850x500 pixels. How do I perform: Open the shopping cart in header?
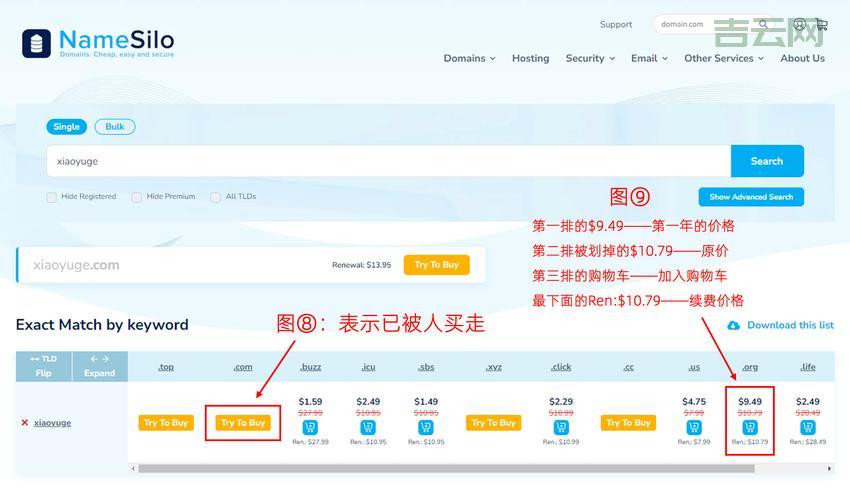(821, 24)
